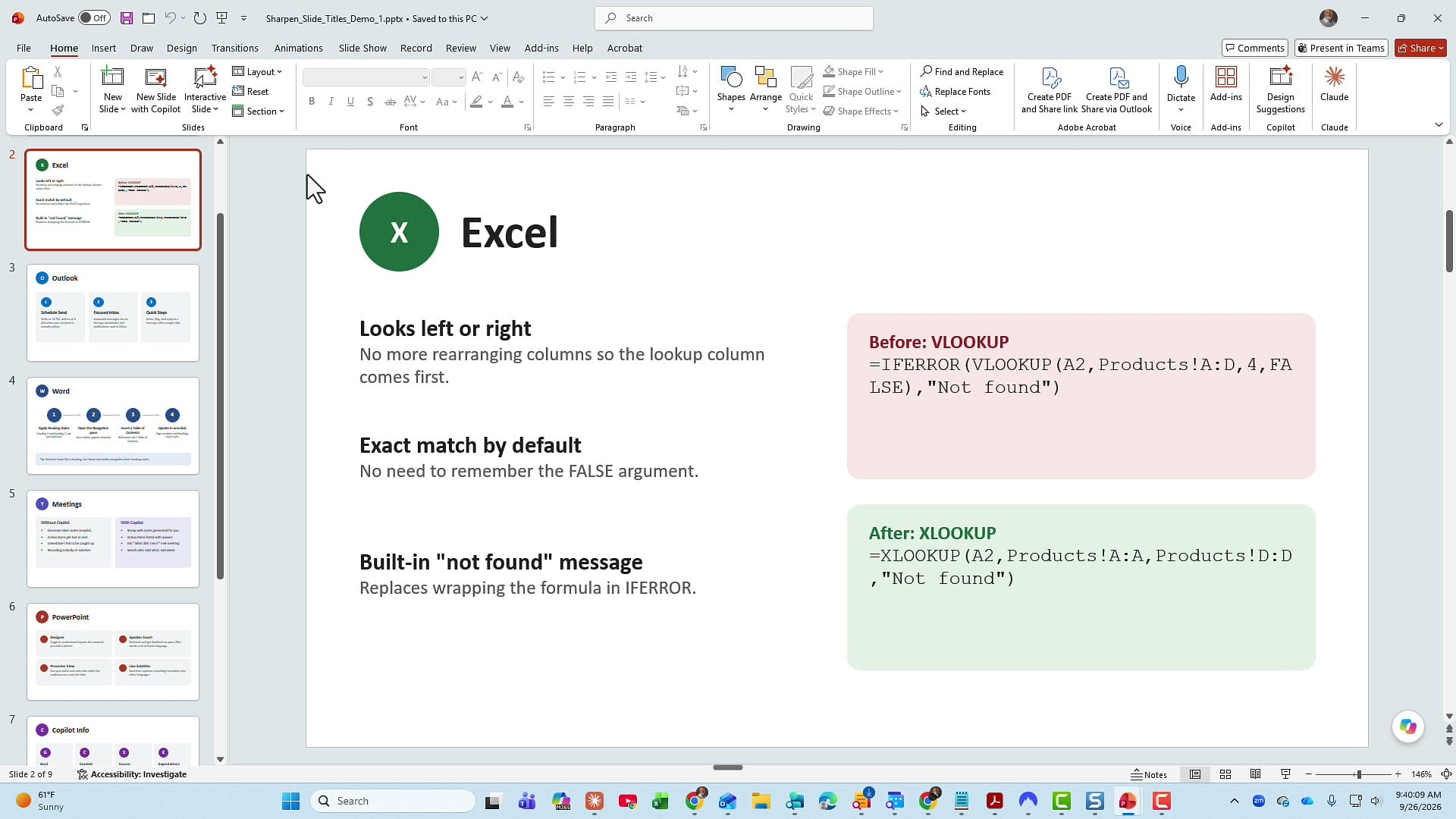
Task: Expand the Shape Fill dropdown
Action: point(854,71)
